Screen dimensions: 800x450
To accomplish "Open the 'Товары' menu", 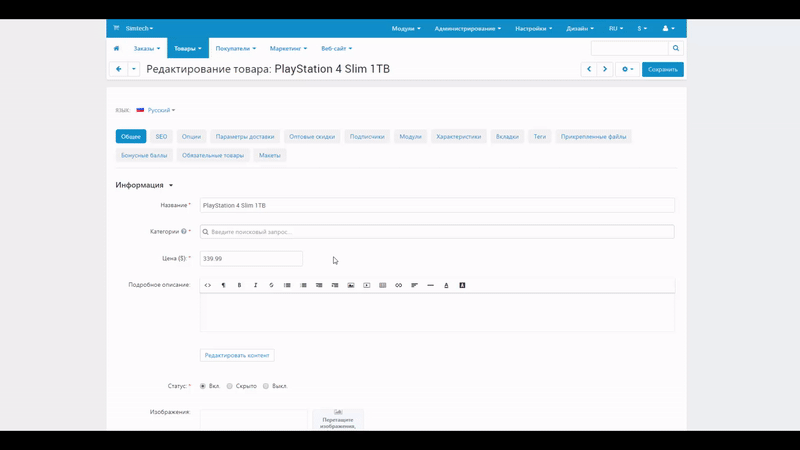I will (x=187, y=48).
